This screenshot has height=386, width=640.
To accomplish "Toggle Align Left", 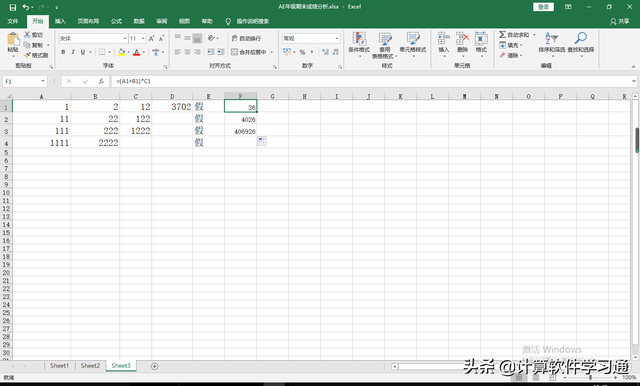I will [x=178, y=52].
